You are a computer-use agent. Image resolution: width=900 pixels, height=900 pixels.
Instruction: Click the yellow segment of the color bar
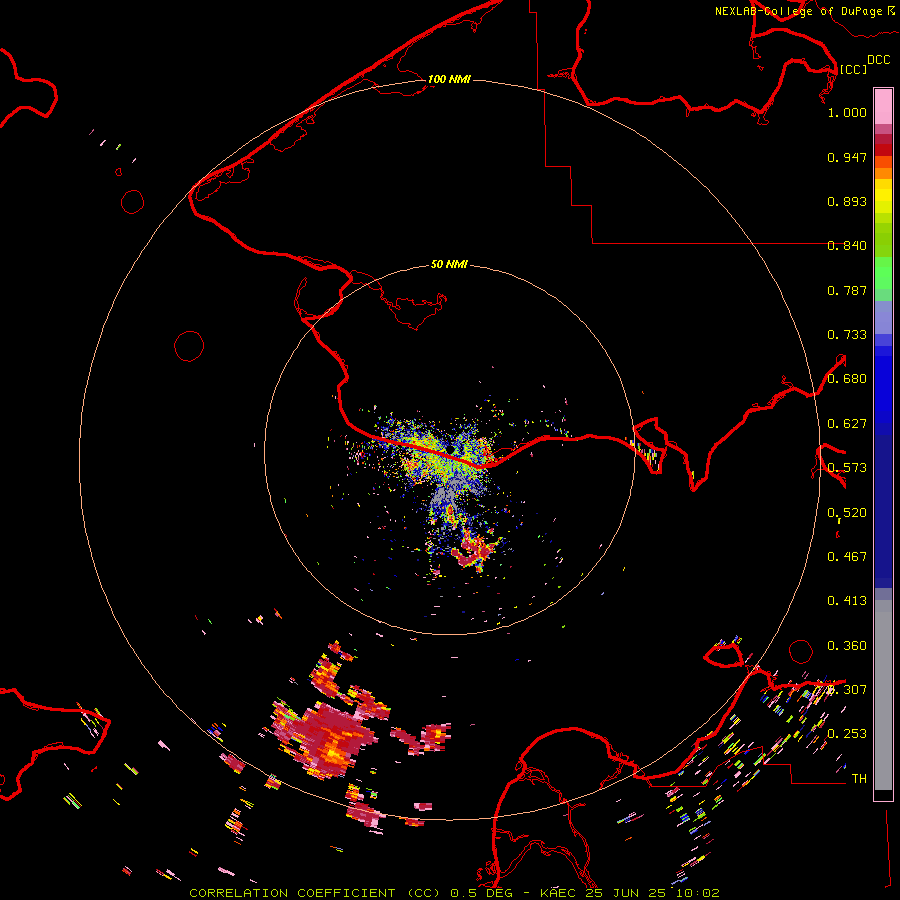point(883,201)
